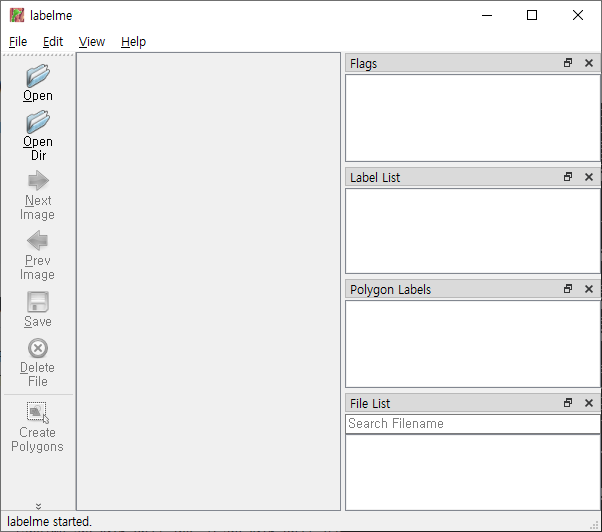
Task: Click the Save floppy disk icon
Action: coord(38,301)
